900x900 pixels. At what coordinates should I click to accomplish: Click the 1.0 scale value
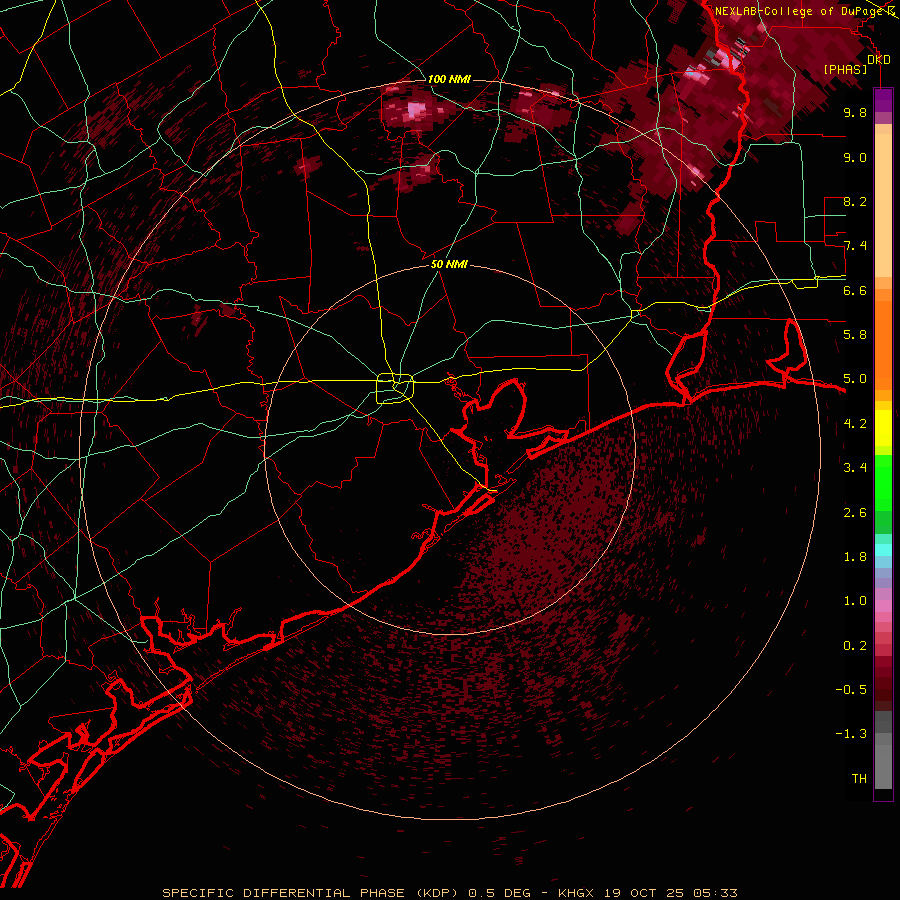coord(855,601)
